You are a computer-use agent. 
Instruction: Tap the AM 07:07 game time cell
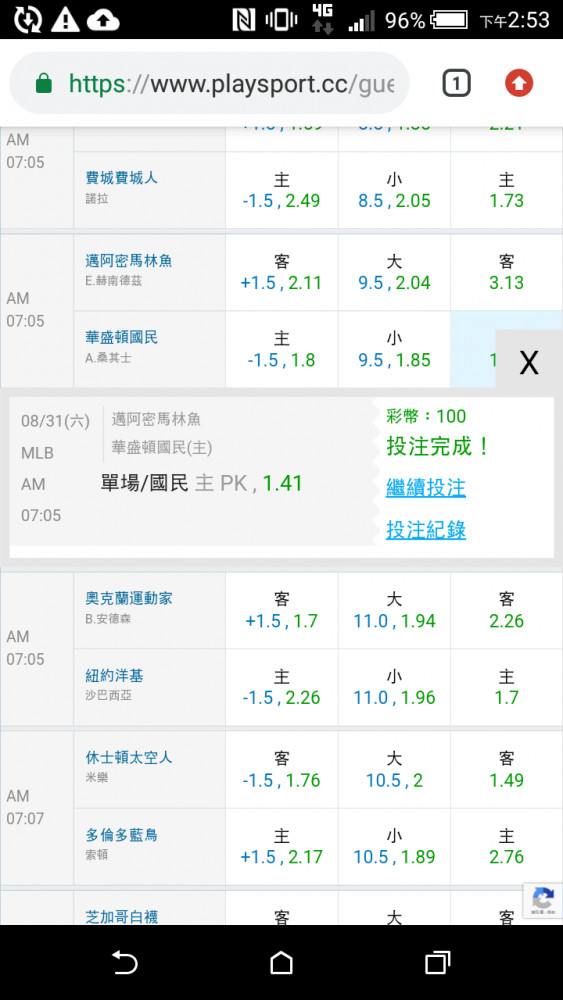37,807
